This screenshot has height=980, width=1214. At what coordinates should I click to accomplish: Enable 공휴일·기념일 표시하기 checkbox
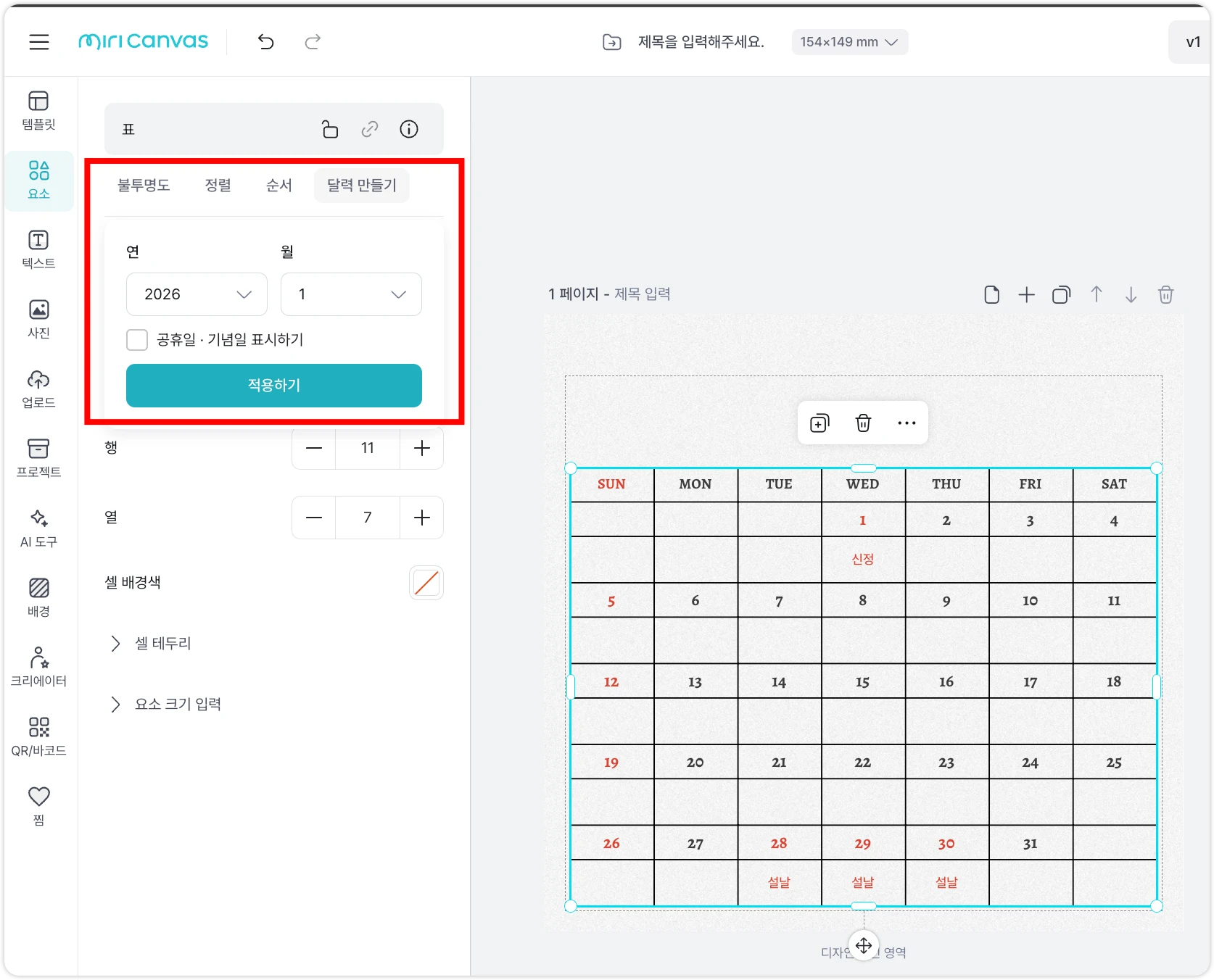click(x=137, y=340)
